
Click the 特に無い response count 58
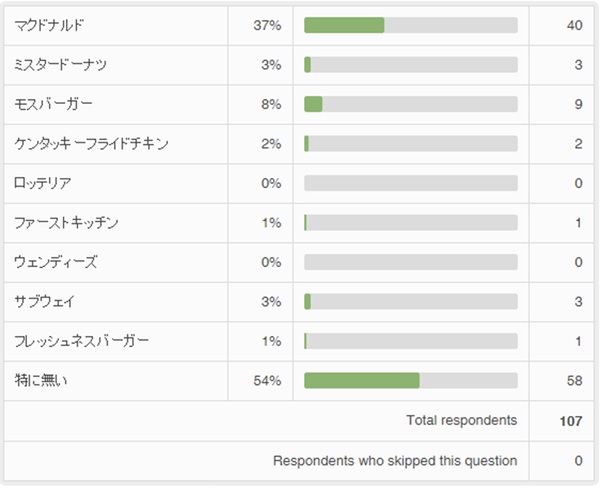(x=573, y=380)
